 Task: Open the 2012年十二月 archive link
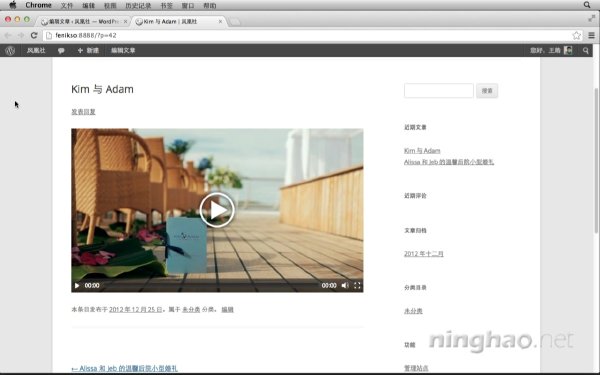(424, 254)
